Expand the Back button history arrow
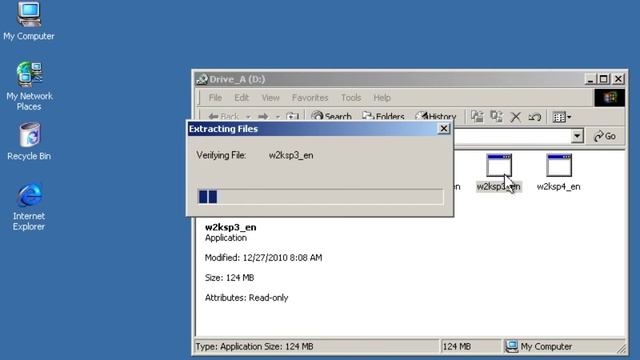The height and width of the screenshot is (360, 640). [248, 117]
